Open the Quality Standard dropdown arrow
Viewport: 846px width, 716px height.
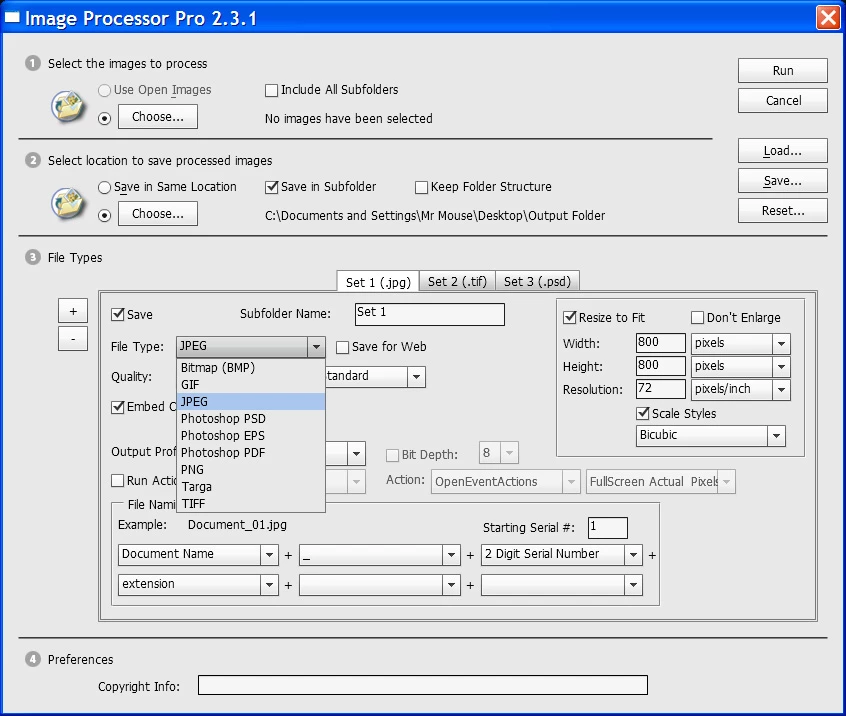pyautogui.click(x=416, y=377)
